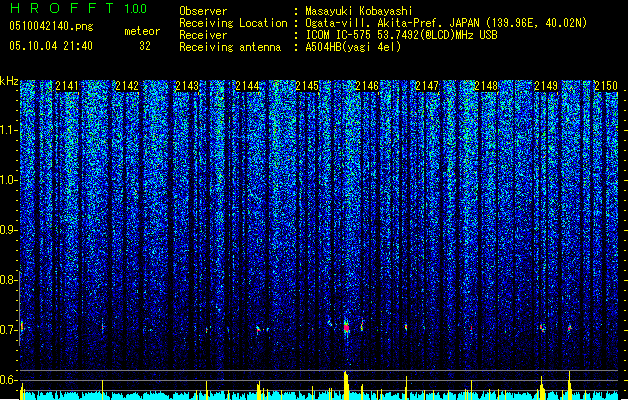Screen dimensions: 629x400
Task: Click the meteor count value 32
Action: coord(145,46)
